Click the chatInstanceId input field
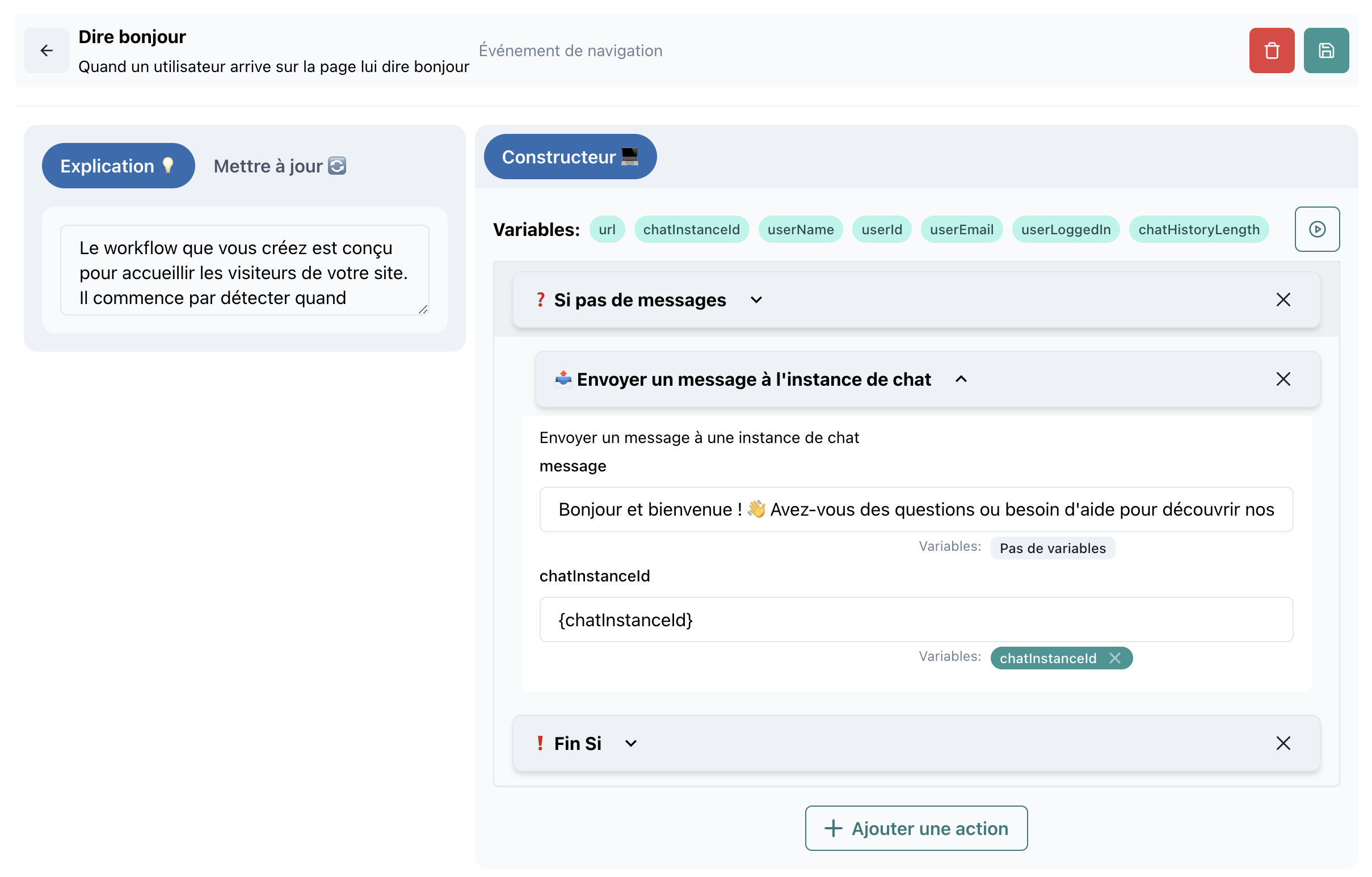 tap(916, 619)
